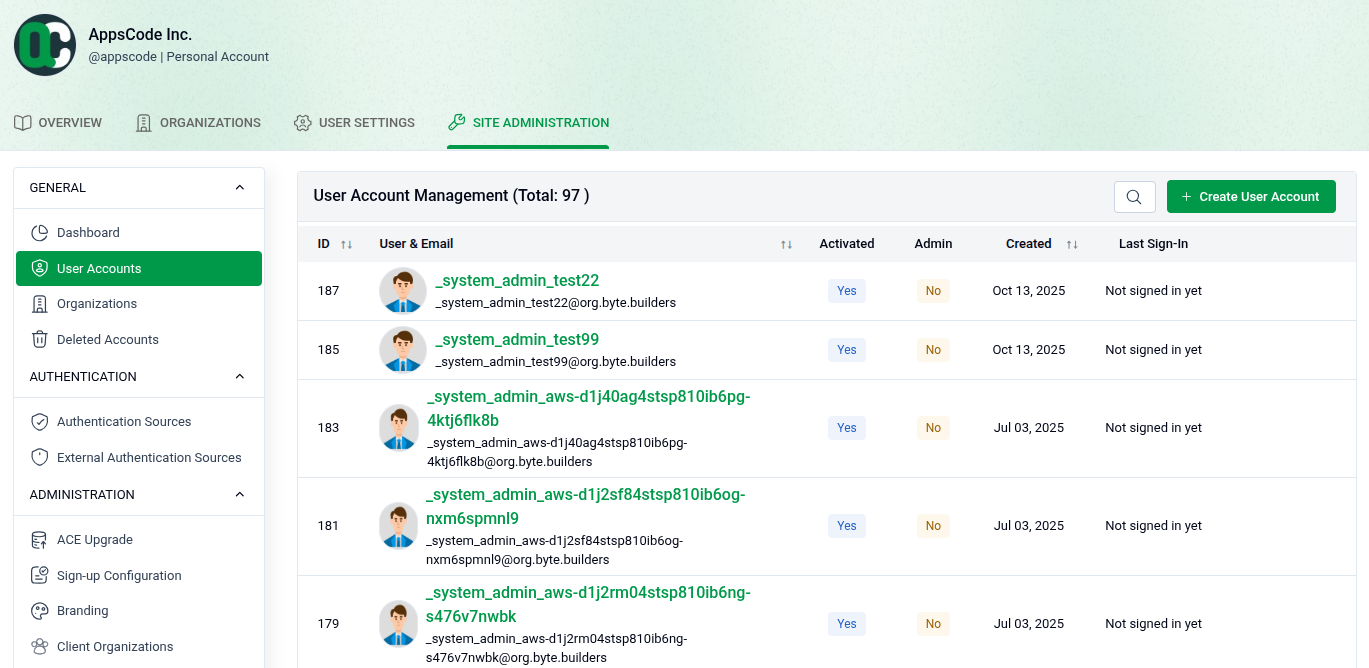Toggle the Activated badge for user 183
1369x668 pixels.
[x=846, y=427]
